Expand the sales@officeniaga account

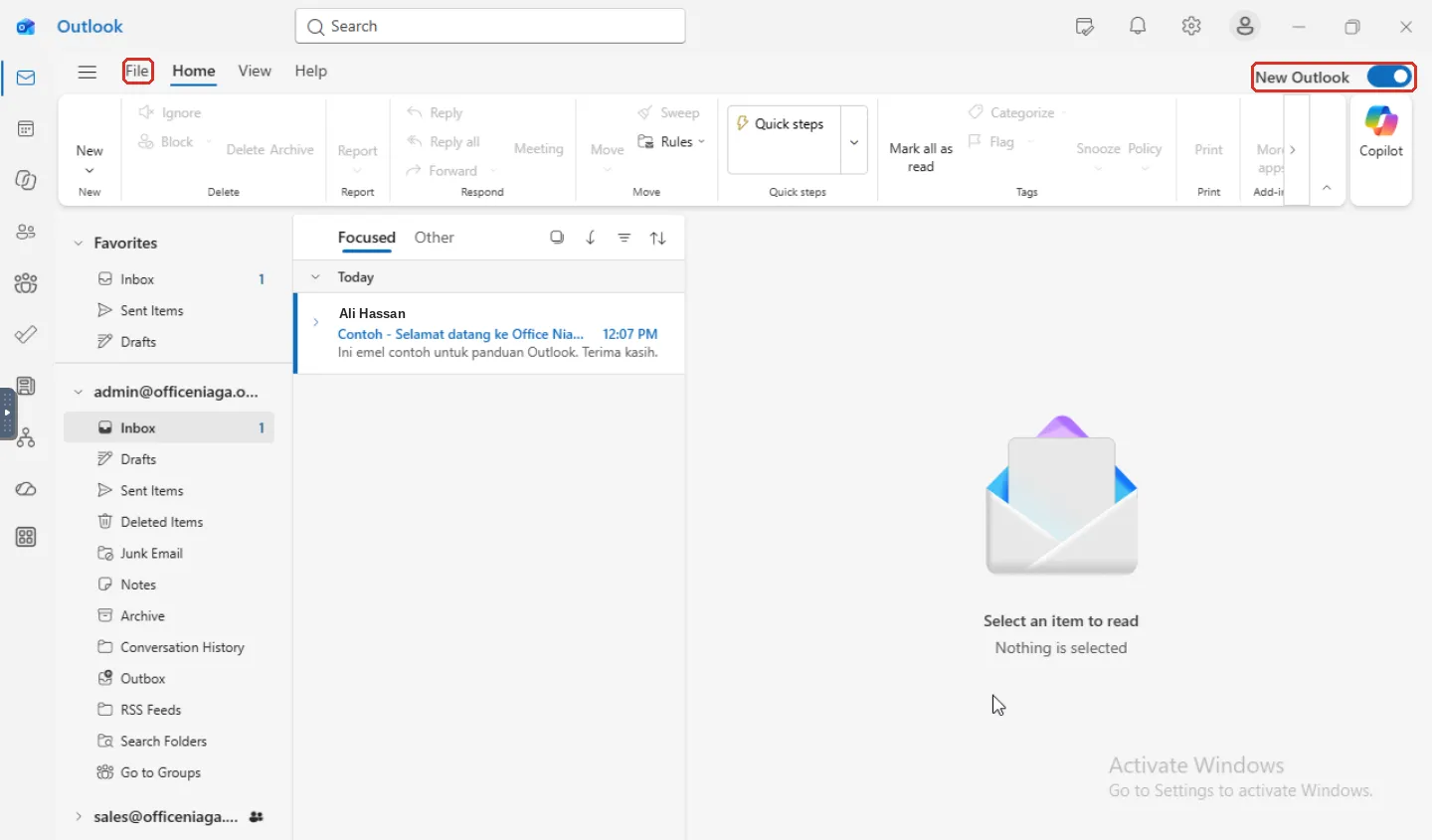point(79,817)
